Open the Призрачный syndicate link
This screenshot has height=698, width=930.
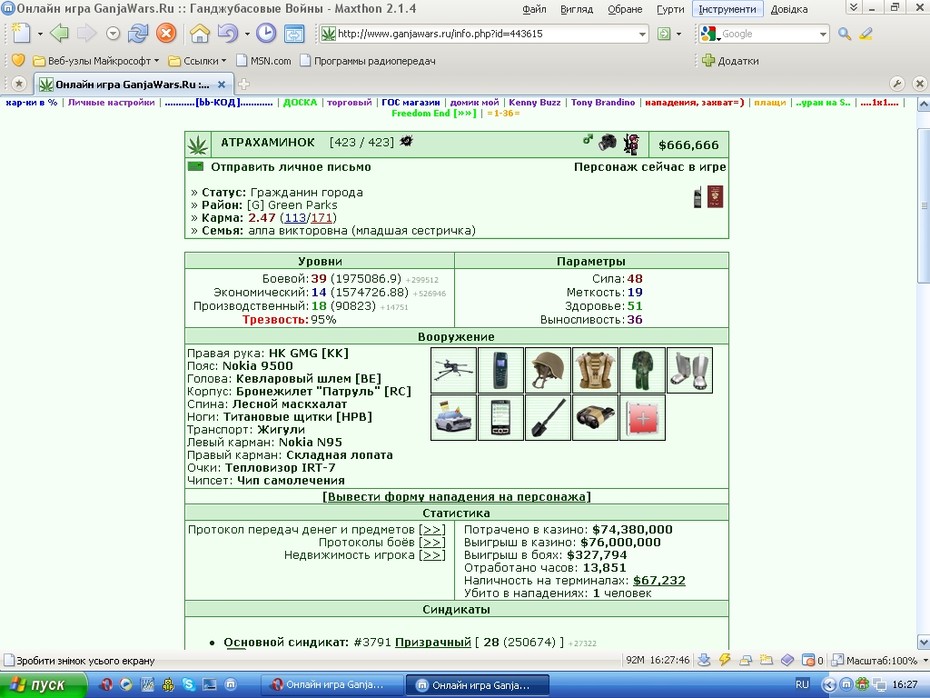(x=433, y=642)
